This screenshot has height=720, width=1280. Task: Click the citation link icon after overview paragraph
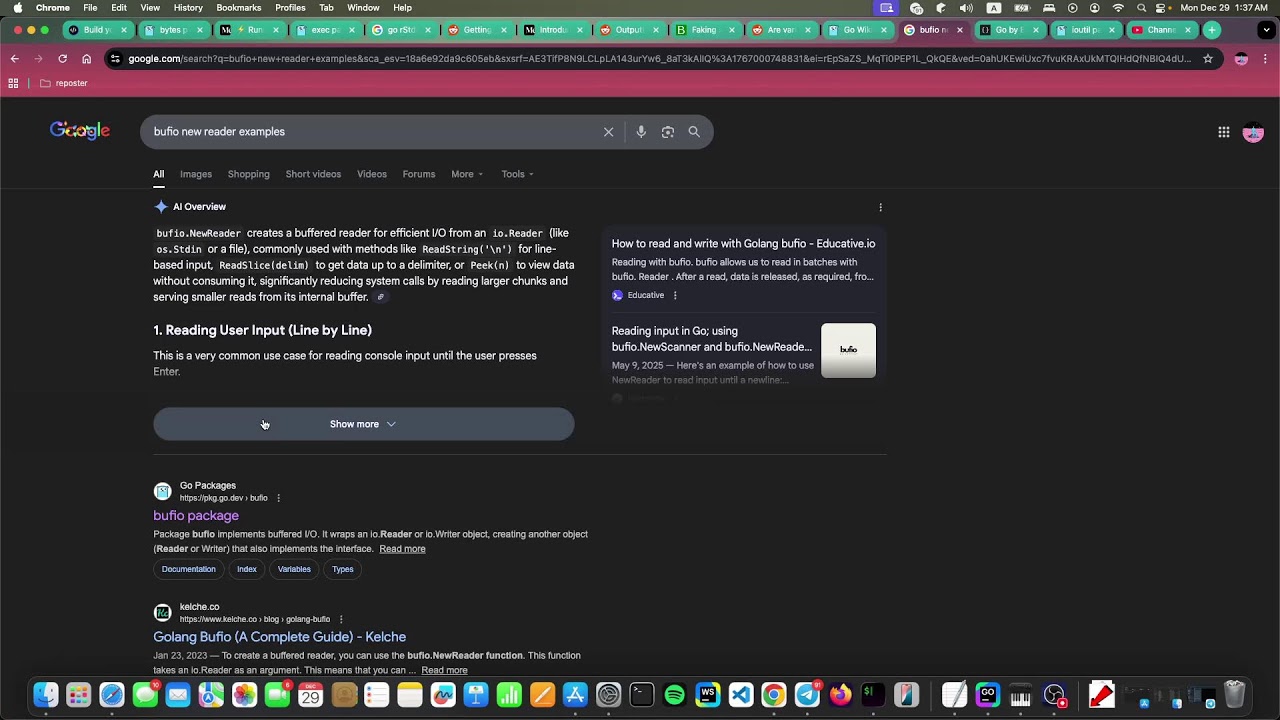click(x=380, y=297)
